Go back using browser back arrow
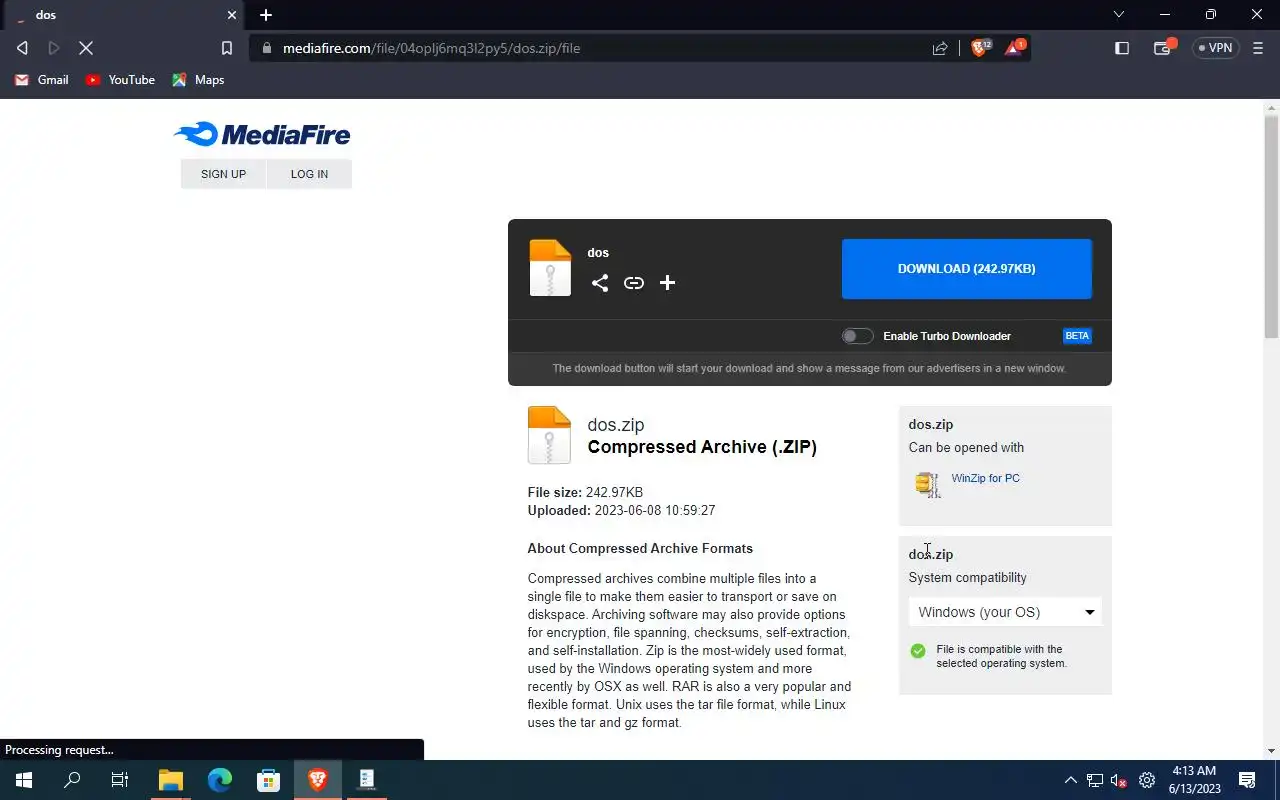The image size is (1280, 800). 22,48
